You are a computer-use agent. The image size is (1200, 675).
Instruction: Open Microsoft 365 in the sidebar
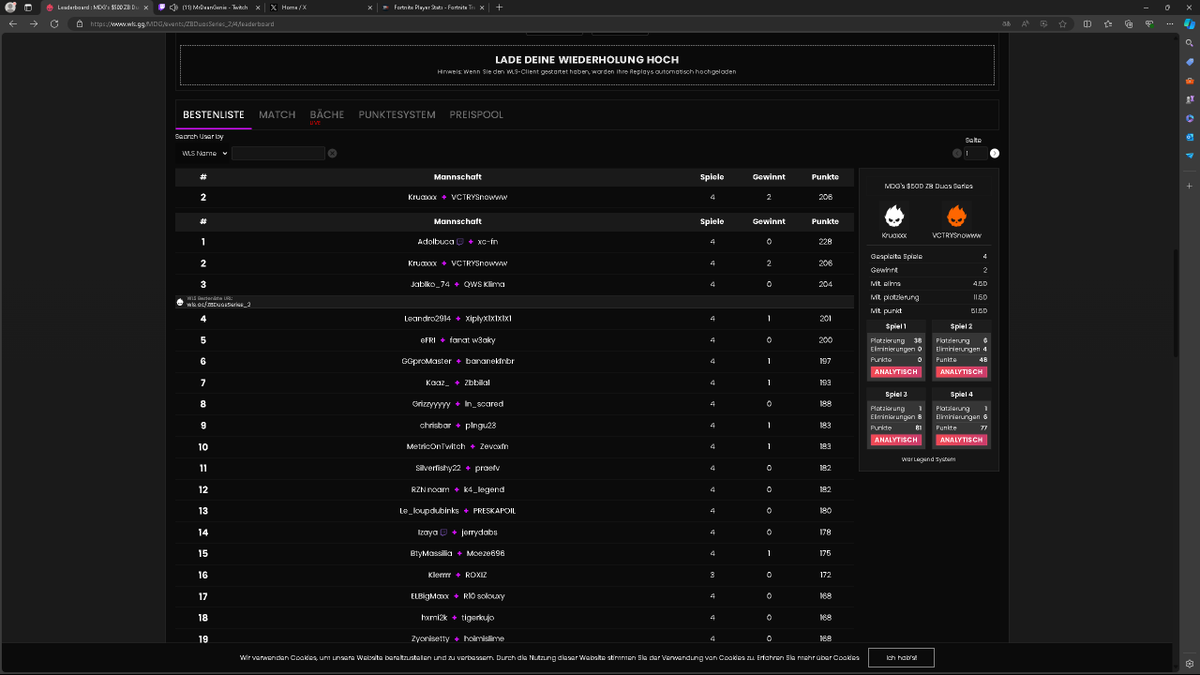[x=1189, y=118]
